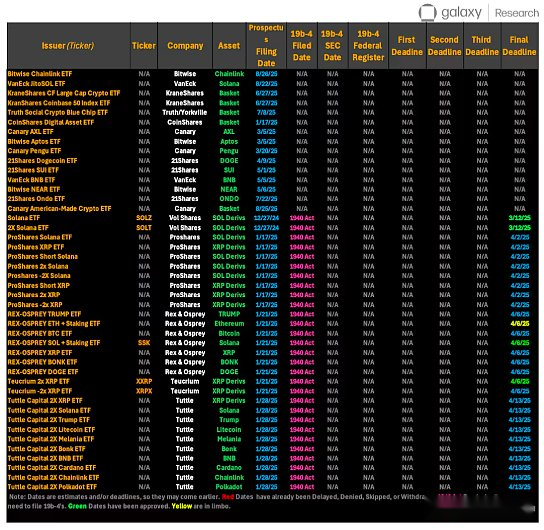Image resolution: width=544 pixels, height=530 pixels.
Task: Select the First Deadline header
Action: pos(407,46)
